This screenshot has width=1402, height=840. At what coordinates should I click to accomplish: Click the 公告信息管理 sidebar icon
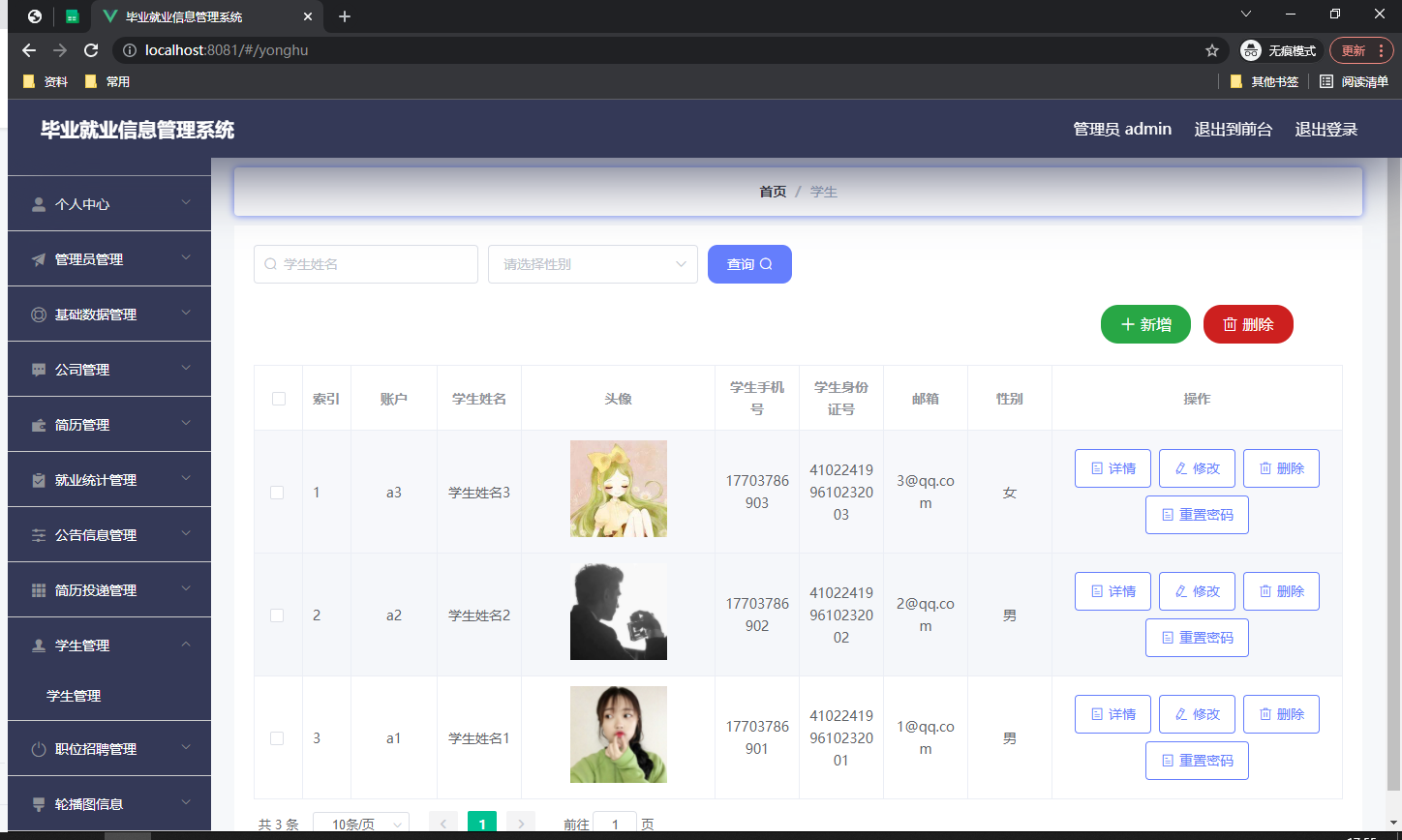tap(39, 533)
